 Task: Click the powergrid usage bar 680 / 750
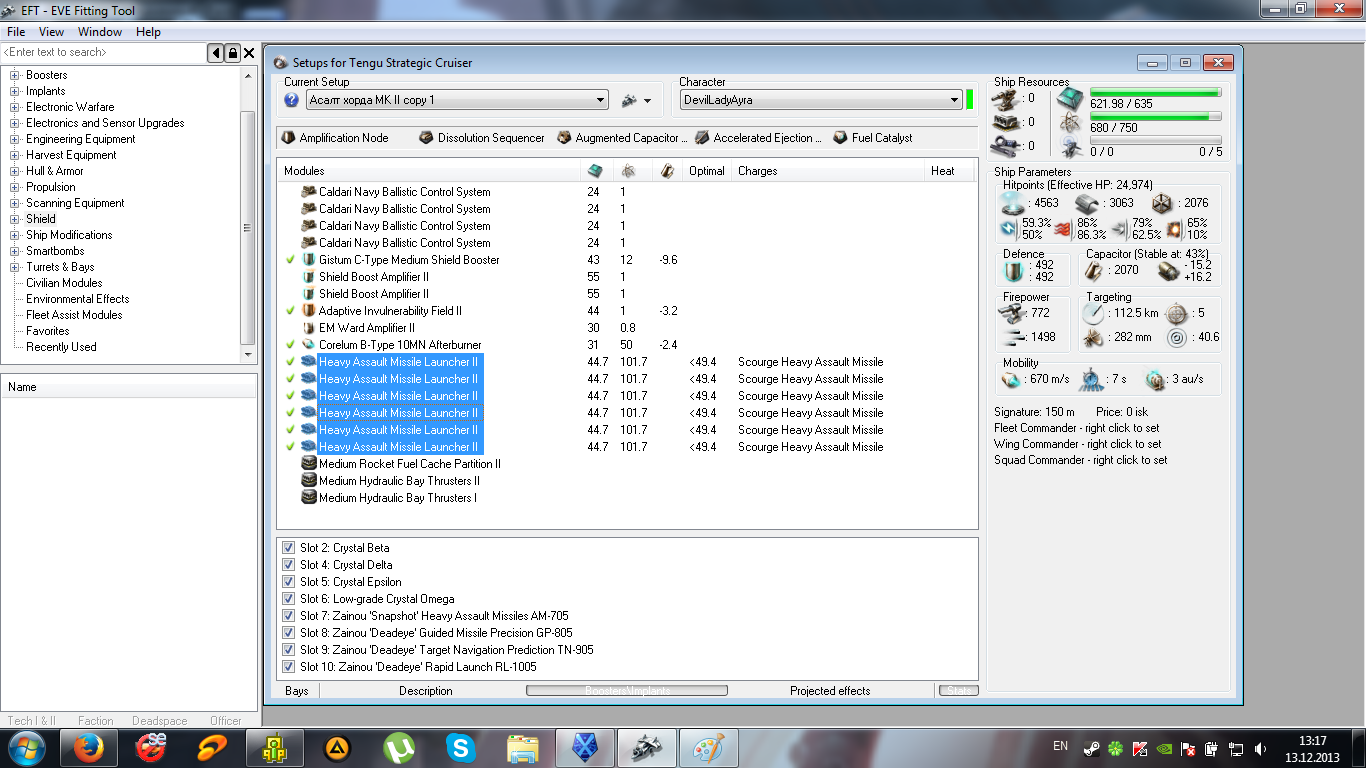pos(1155,117)
